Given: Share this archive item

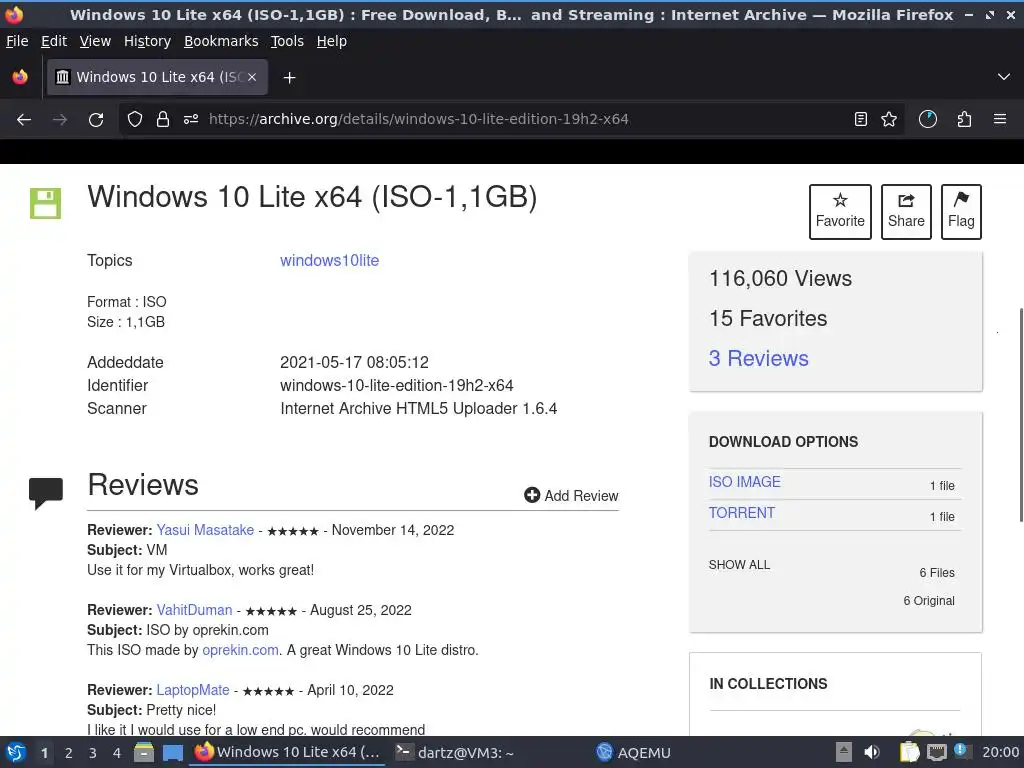Looking at the screenshot, I should 906,212.
